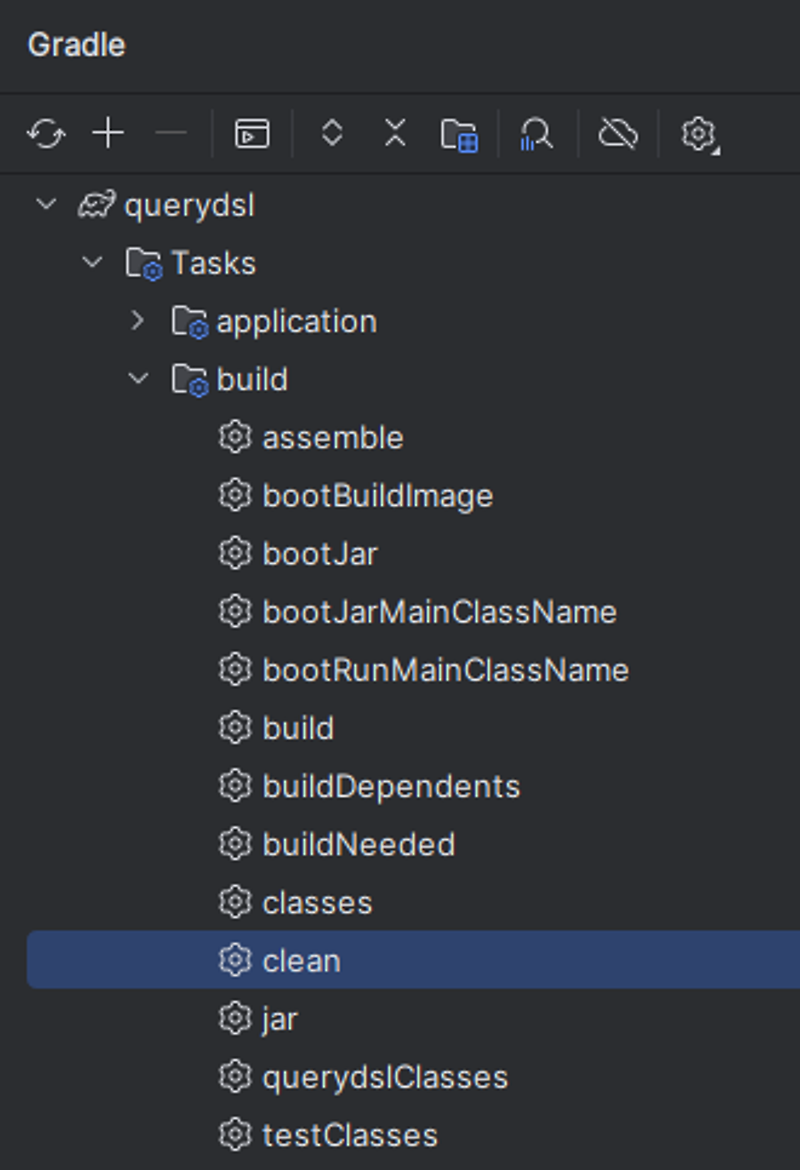
Task: Select the blue folder sources icon
Action: pos(457,133)
